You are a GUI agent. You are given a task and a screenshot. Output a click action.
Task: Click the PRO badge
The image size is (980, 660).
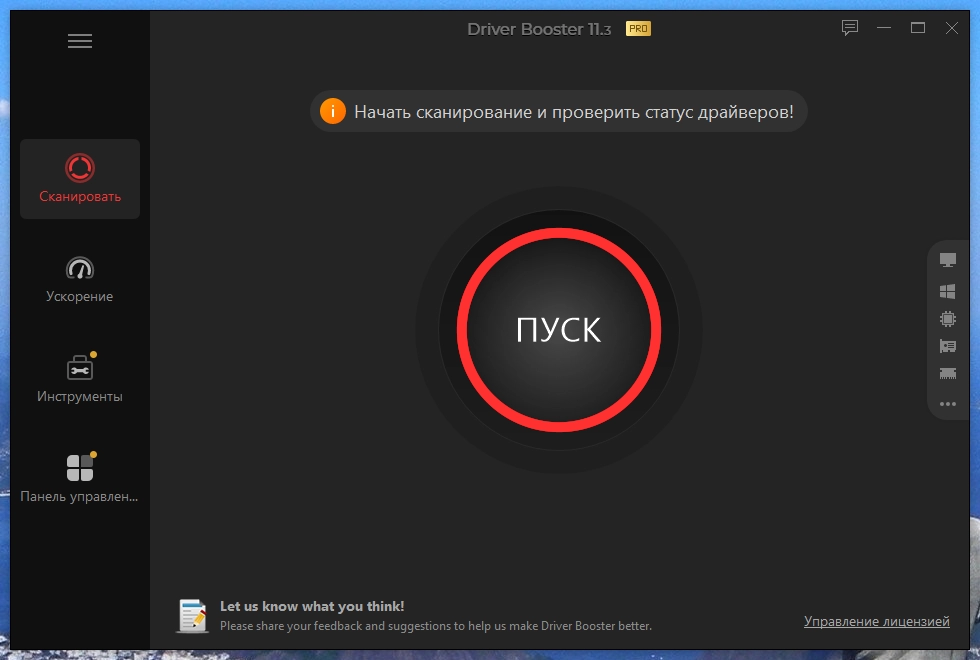[x=638, y=29]
